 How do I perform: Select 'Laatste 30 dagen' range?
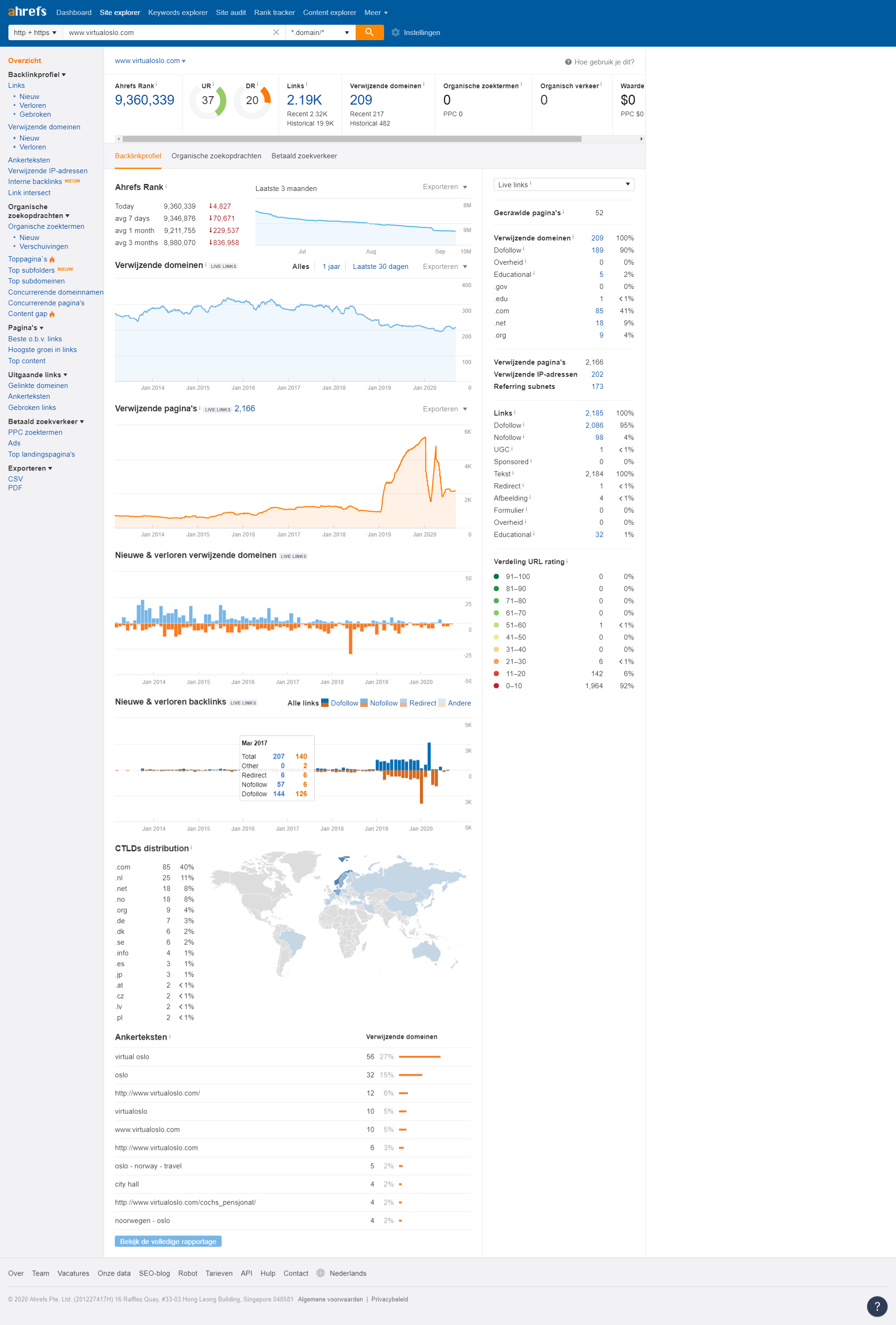point(380,266)
